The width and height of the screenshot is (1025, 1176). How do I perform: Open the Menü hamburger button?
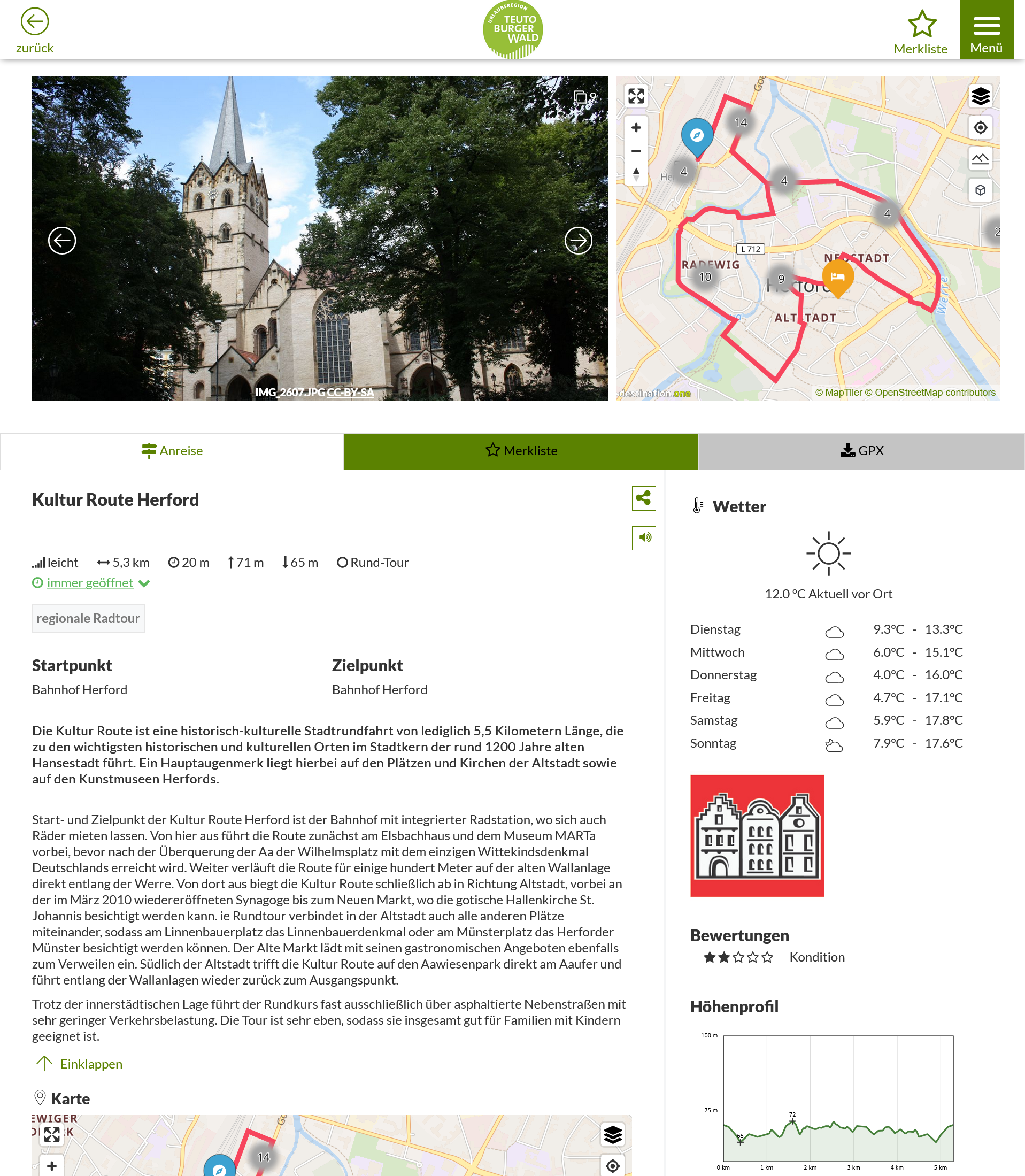(x=986, y=30)
